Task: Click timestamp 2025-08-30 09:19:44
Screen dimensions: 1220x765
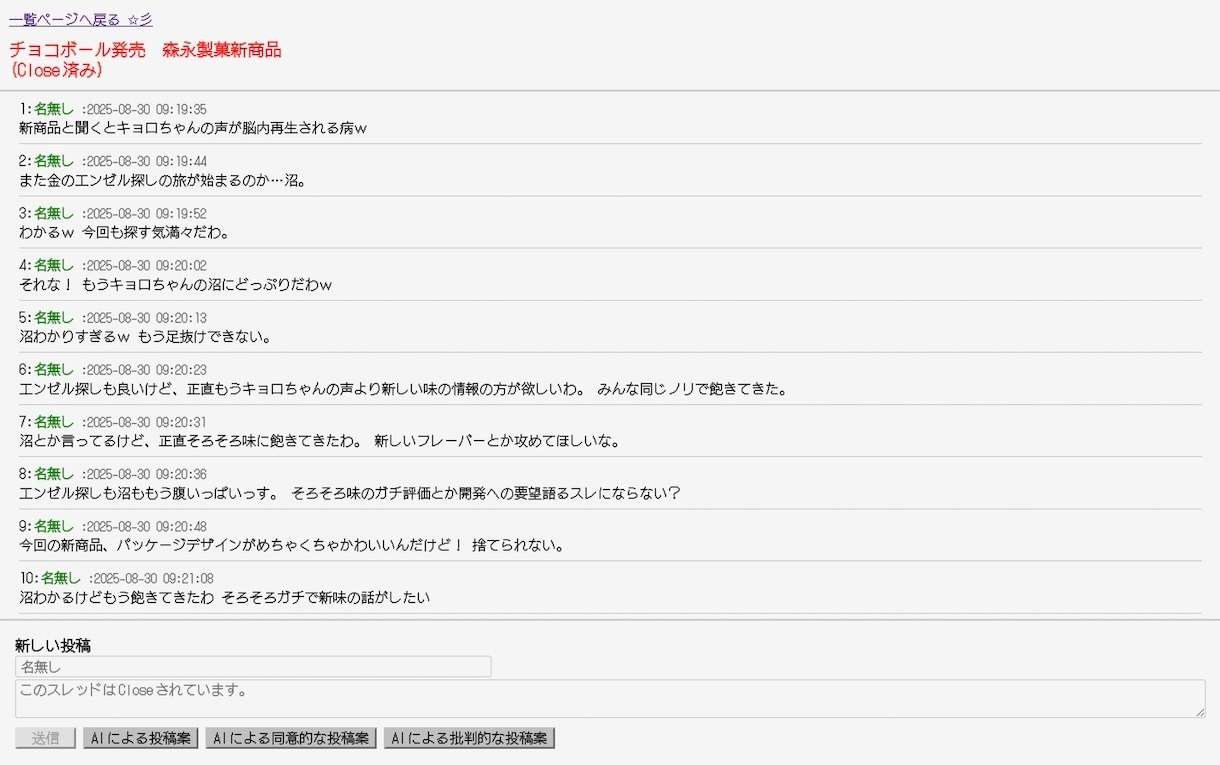Action: (147, 161)
